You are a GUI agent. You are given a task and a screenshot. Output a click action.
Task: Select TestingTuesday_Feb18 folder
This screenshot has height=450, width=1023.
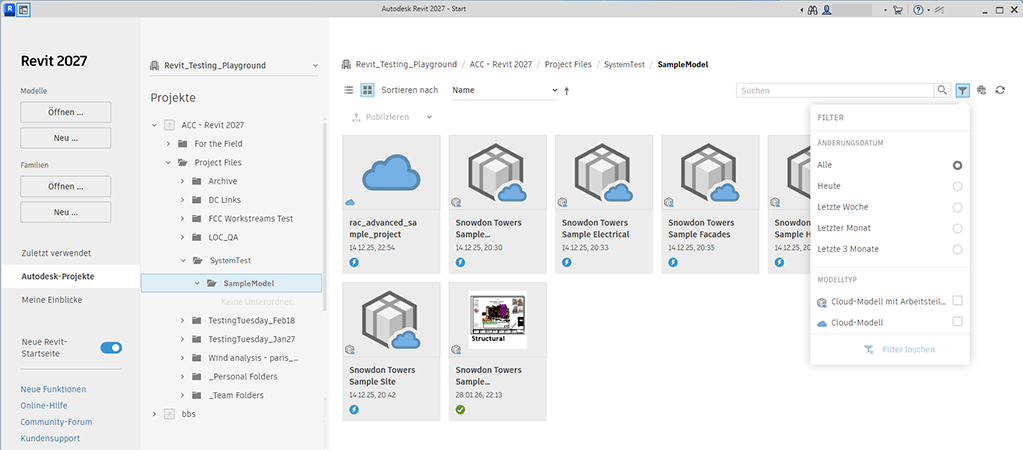[251, 320]
